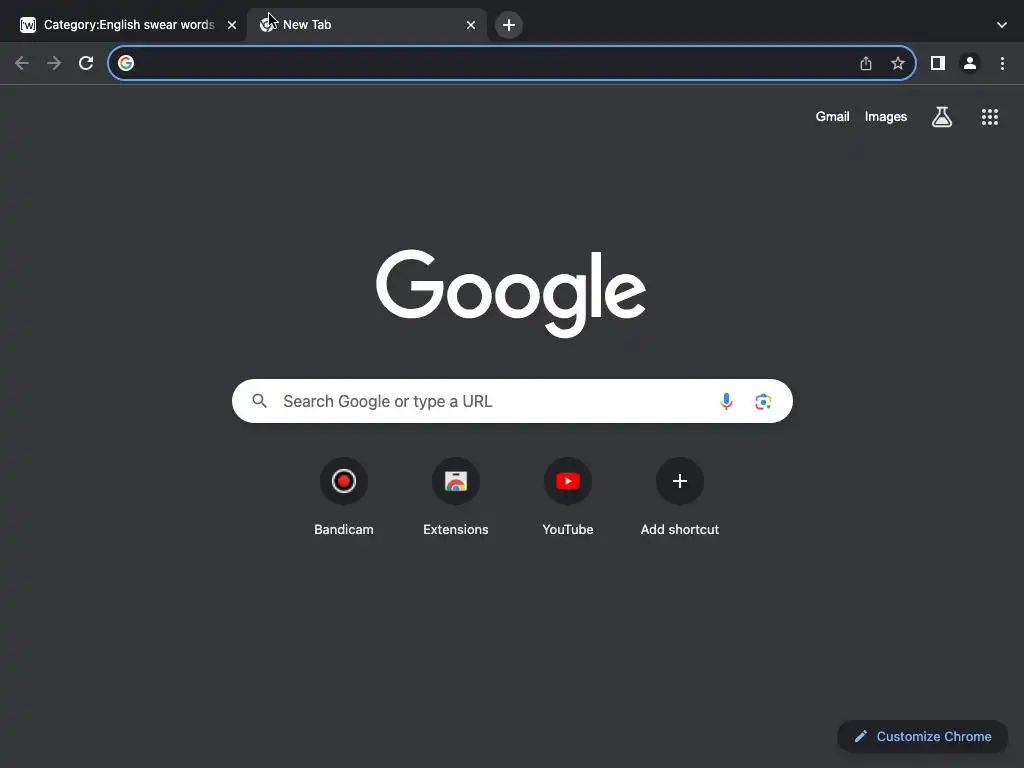Bookmark this tab with the star icon
1024x768 pixels.
898,63
